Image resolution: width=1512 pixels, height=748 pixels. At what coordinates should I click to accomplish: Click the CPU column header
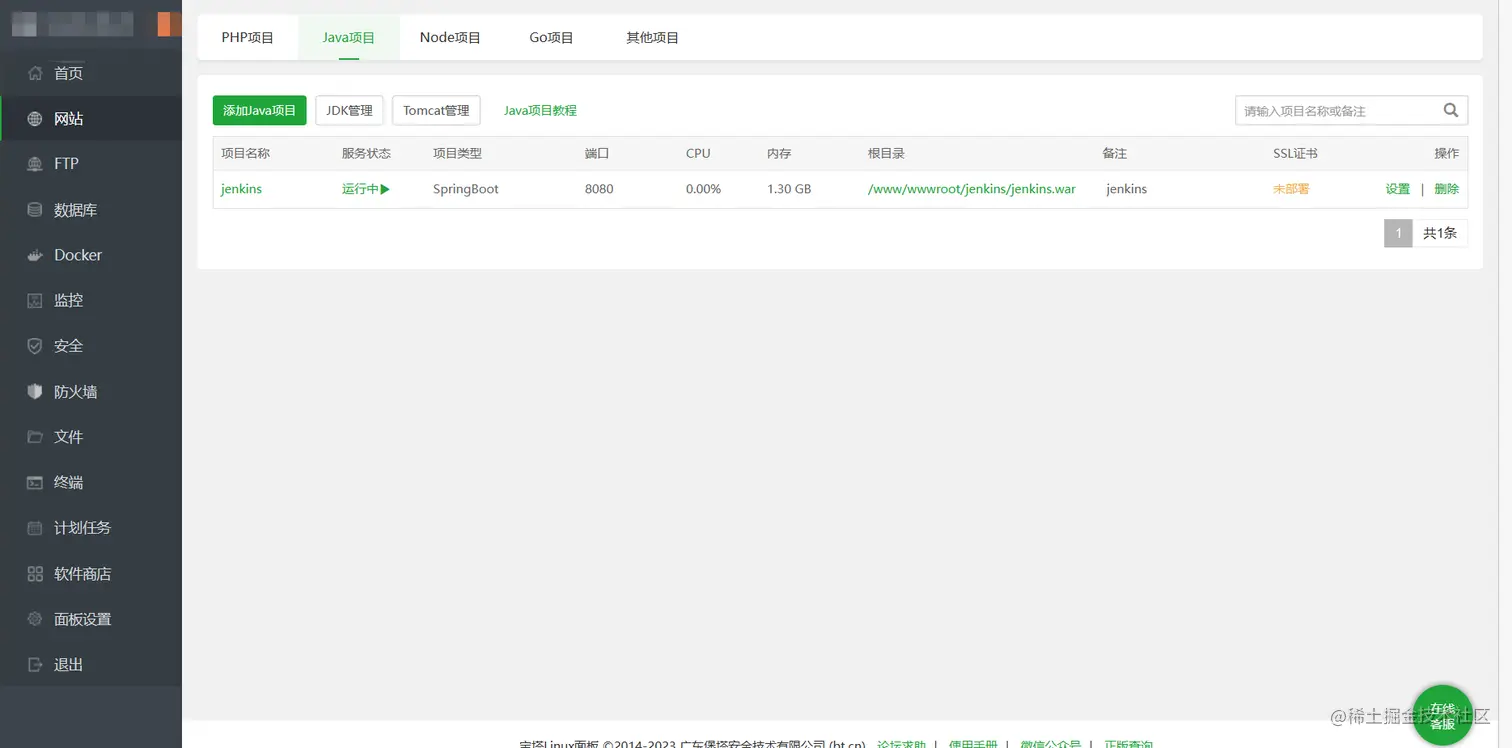(x=698, y=154)
